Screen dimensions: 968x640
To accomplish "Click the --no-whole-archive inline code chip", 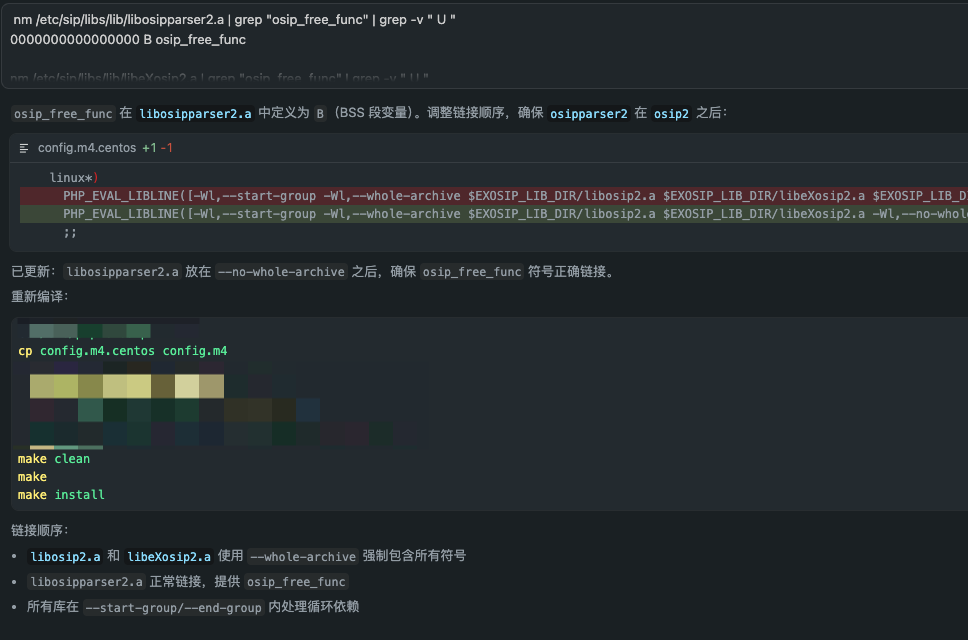I will click(281, 272).
